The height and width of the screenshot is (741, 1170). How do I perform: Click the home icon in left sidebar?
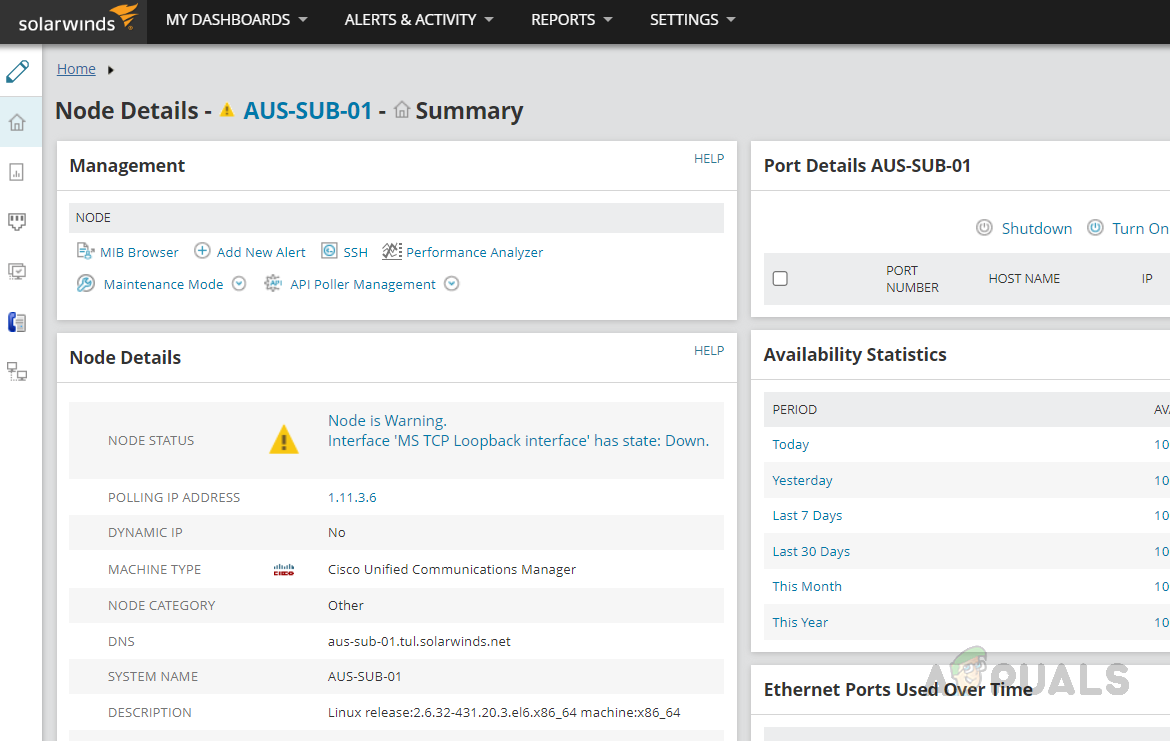(17, 123)
